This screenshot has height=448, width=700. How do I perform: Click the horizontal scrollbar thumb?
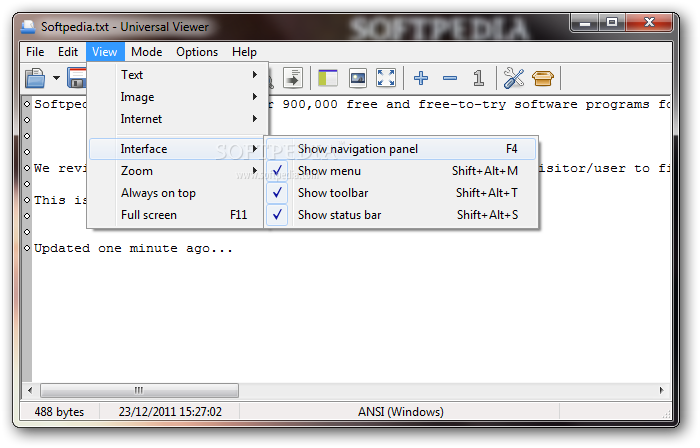(x=139, y=390)
